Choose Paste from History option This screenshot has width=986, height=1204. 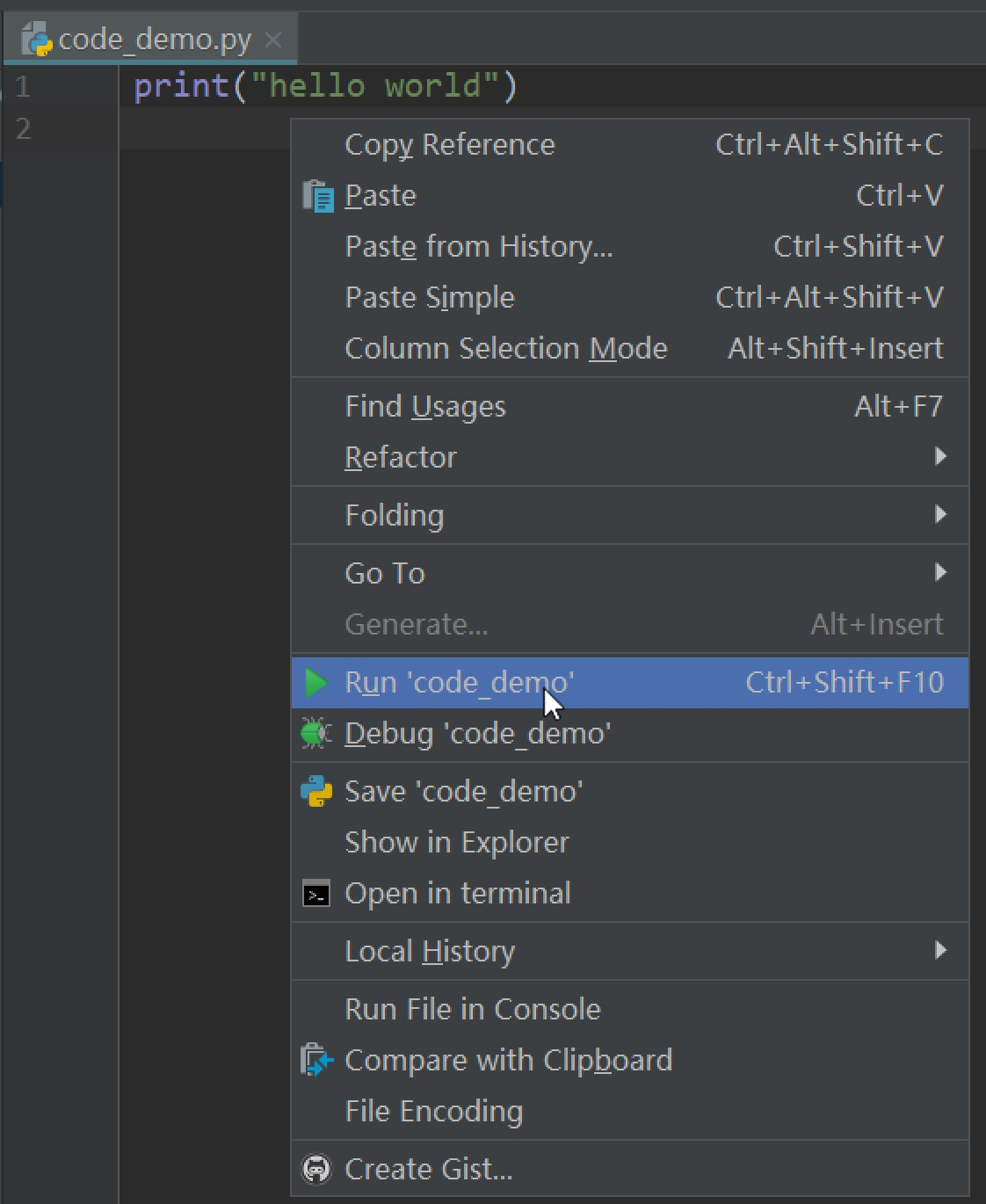click(478, 247)
